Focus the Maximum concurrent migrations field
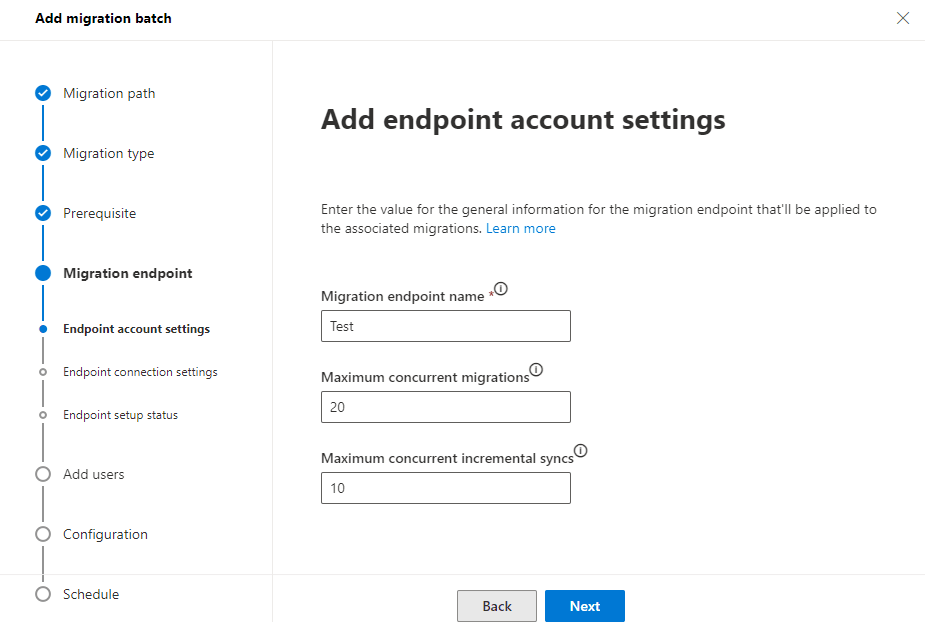 (446, 407)
